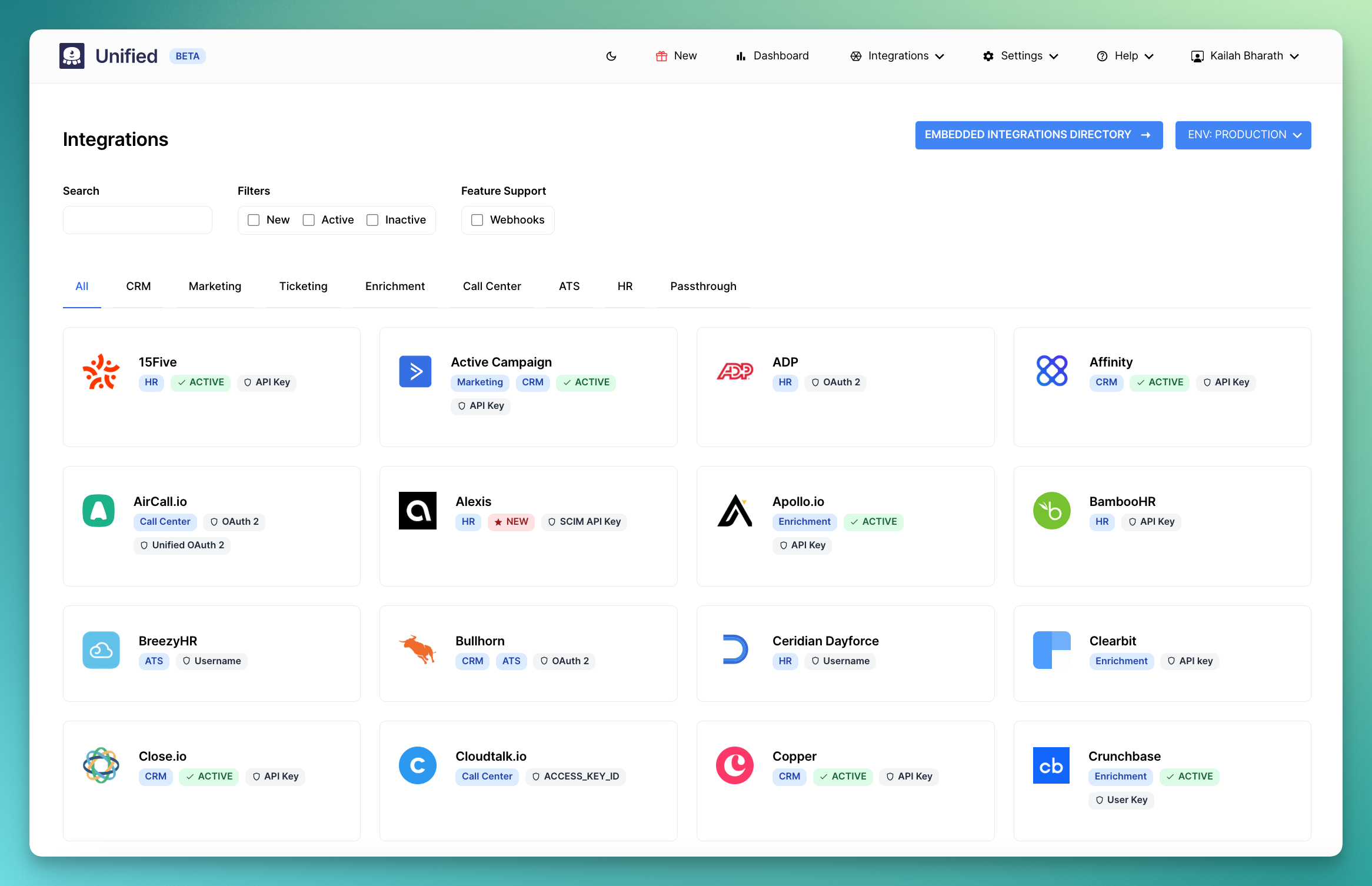Click the Bullhorn orange bull logo
This screenshot has width=1372, height=886.
click(418, 649)
